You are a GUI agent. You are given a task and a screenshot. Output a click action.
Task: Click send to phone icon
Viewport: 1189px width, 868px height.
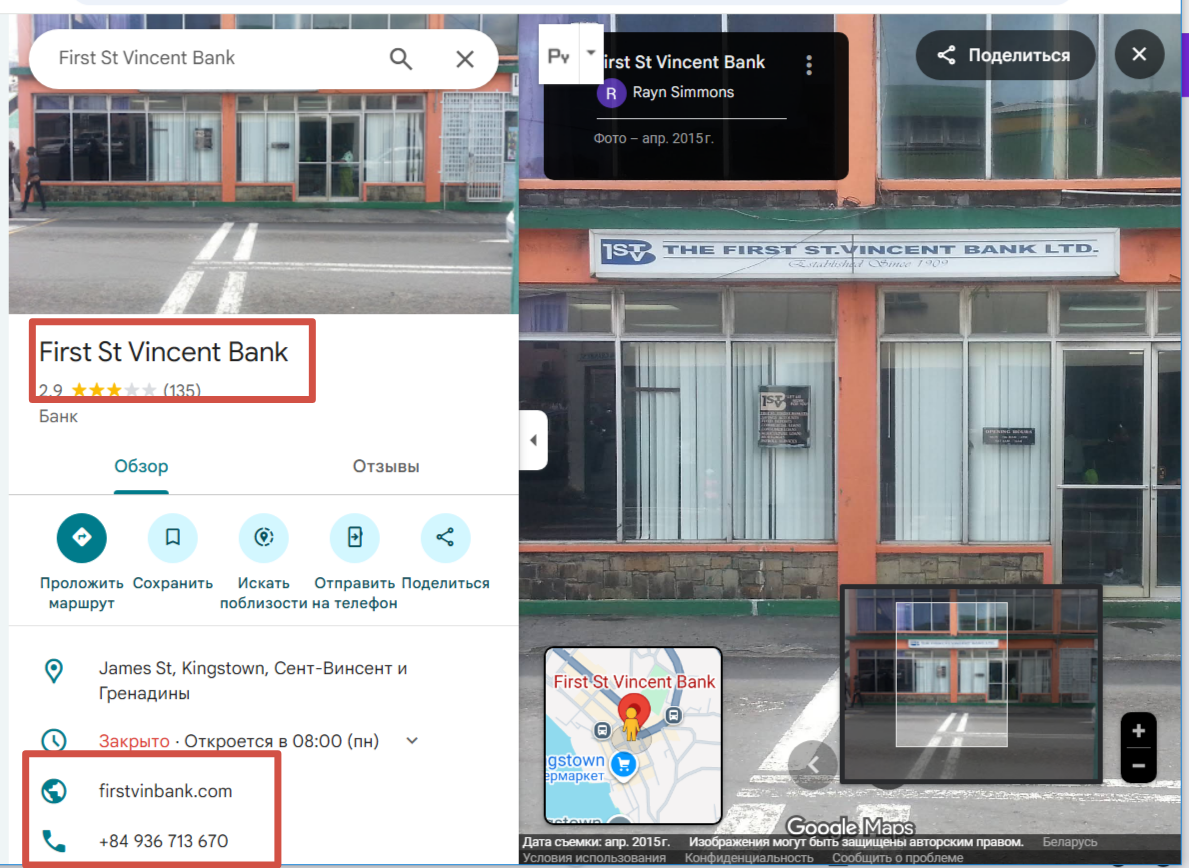coord(355,538)
